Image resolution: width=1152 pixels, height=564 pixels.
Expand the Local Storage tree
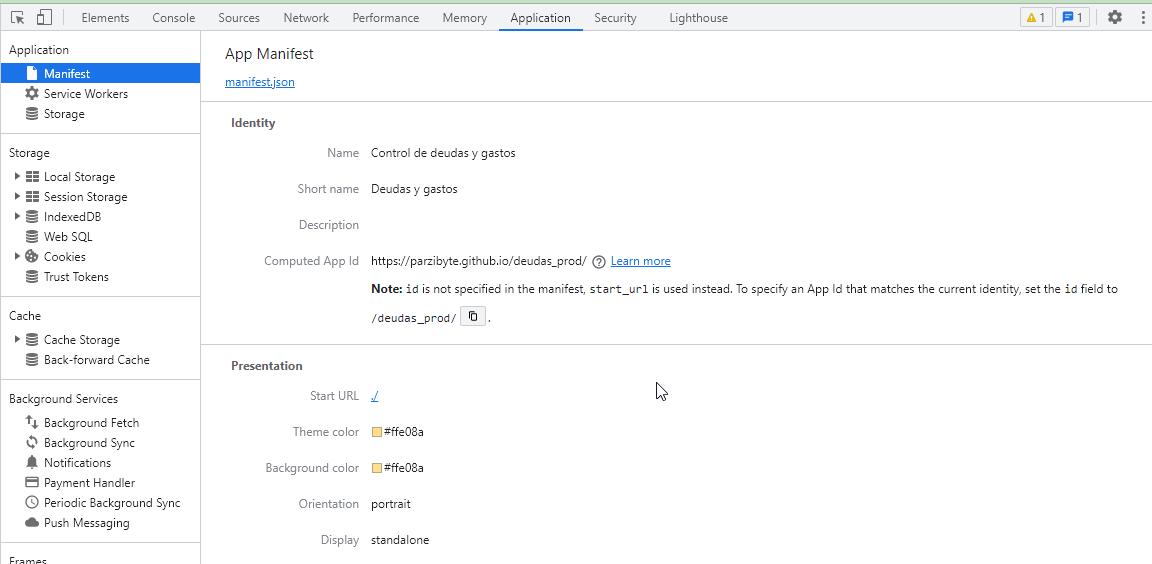[17, 177]
